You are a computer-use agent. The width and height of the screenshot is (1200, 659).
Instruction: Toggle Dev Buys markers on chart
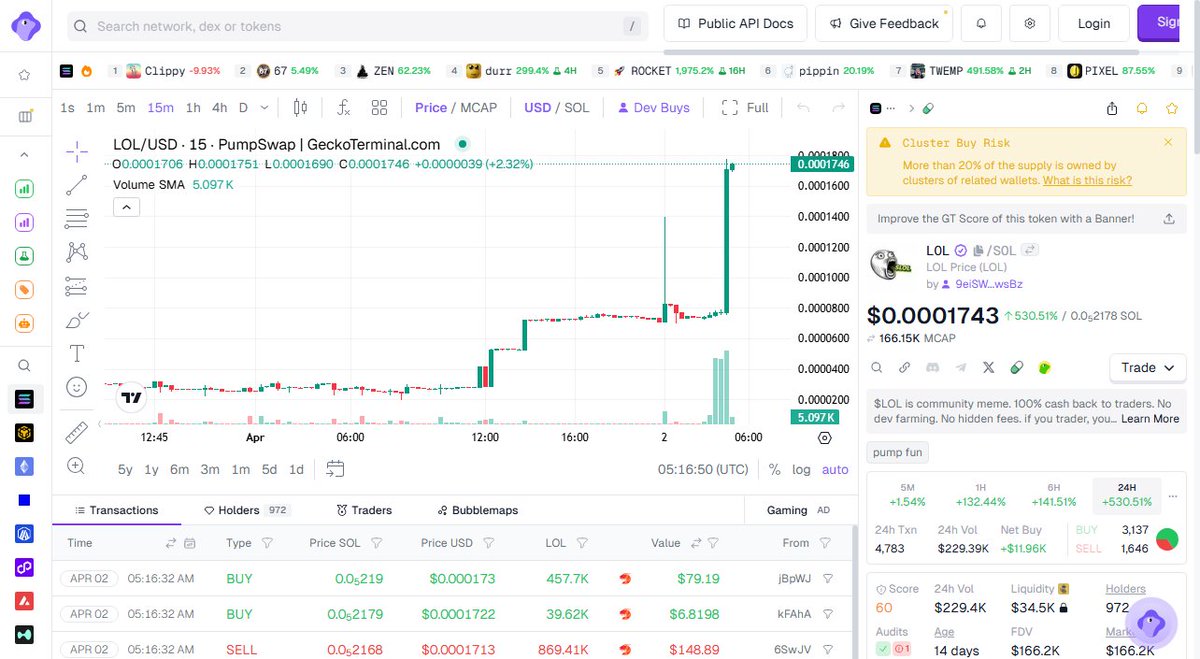pos(654,107)
